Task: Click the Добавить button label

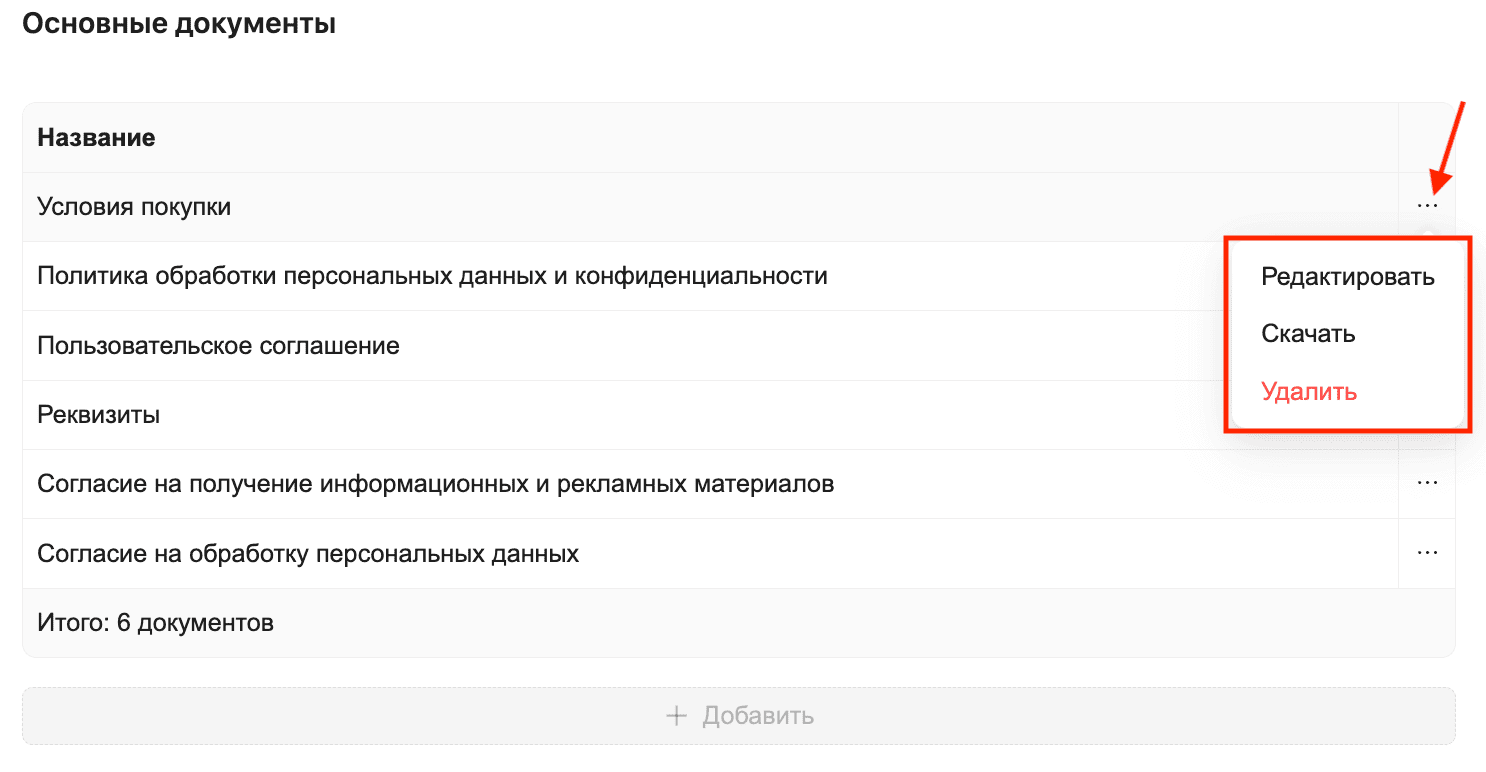Action: coord(758,716)
